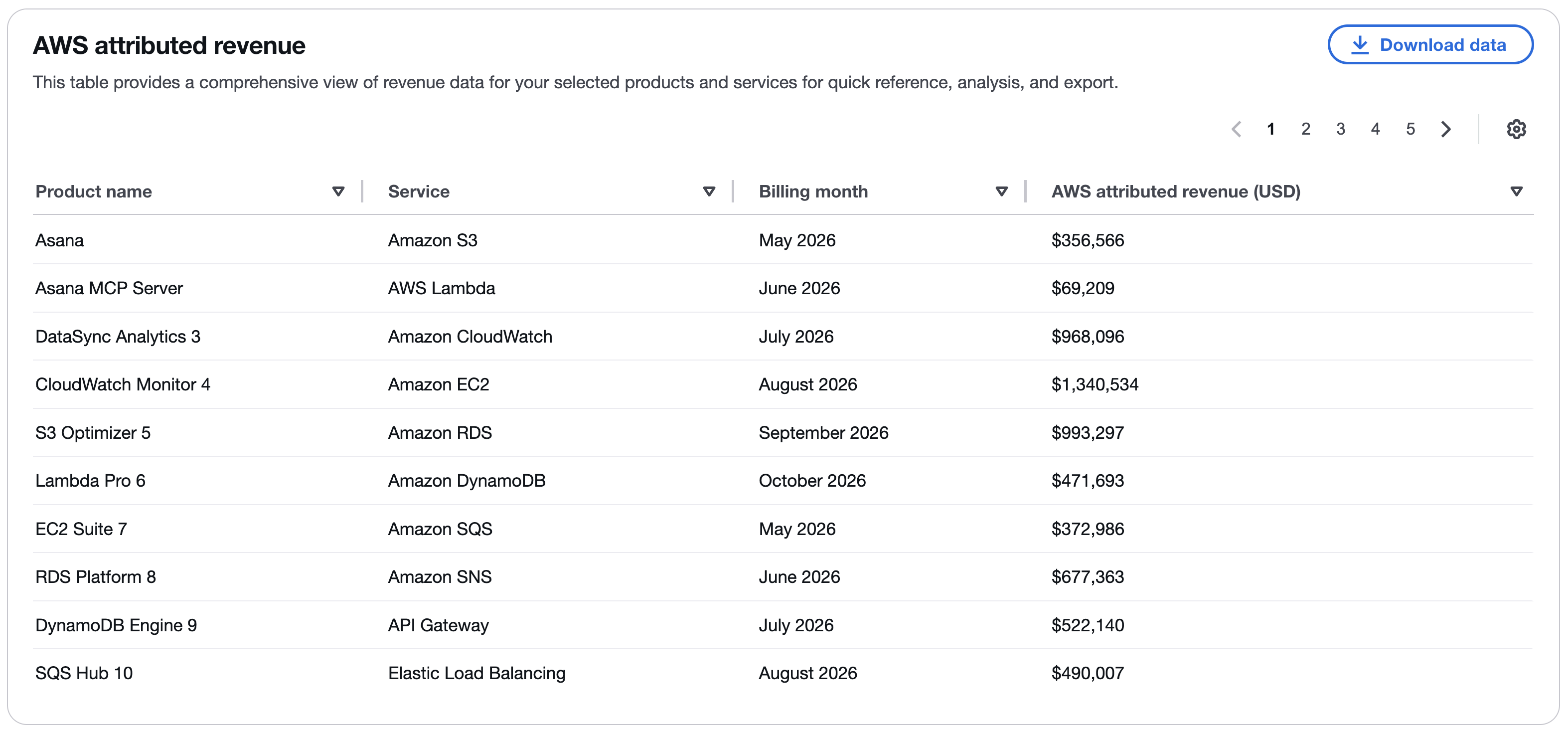Click the $372,986 revenue value
This screenshot has height=737, width=1568.
pyautogui.click(x=1088, y=529)
